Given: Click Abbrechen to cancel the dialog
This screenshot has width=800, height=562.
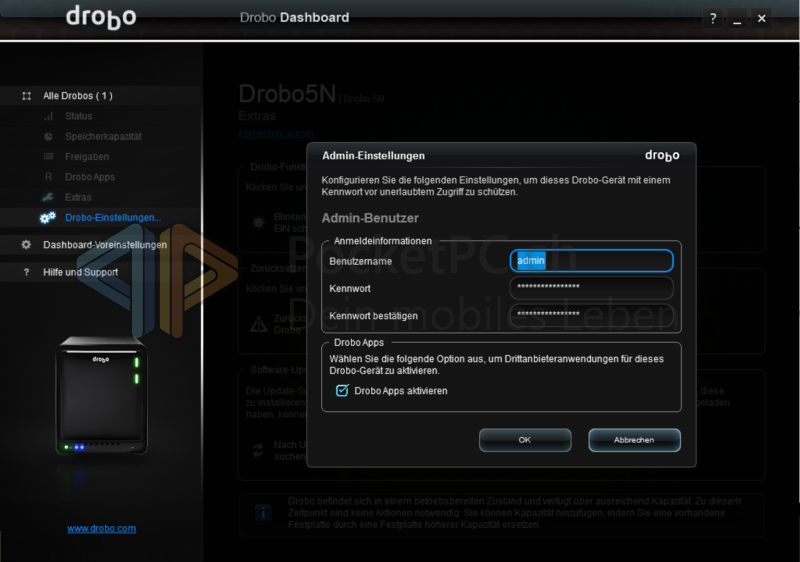Looking at the screenshot, I should tap(634, 440).
